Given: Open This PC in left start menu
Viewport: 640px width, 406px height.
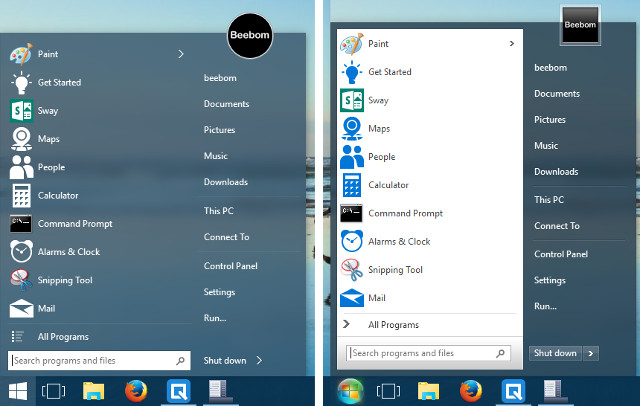Looking at the screenshot, I should coord(218,211).
